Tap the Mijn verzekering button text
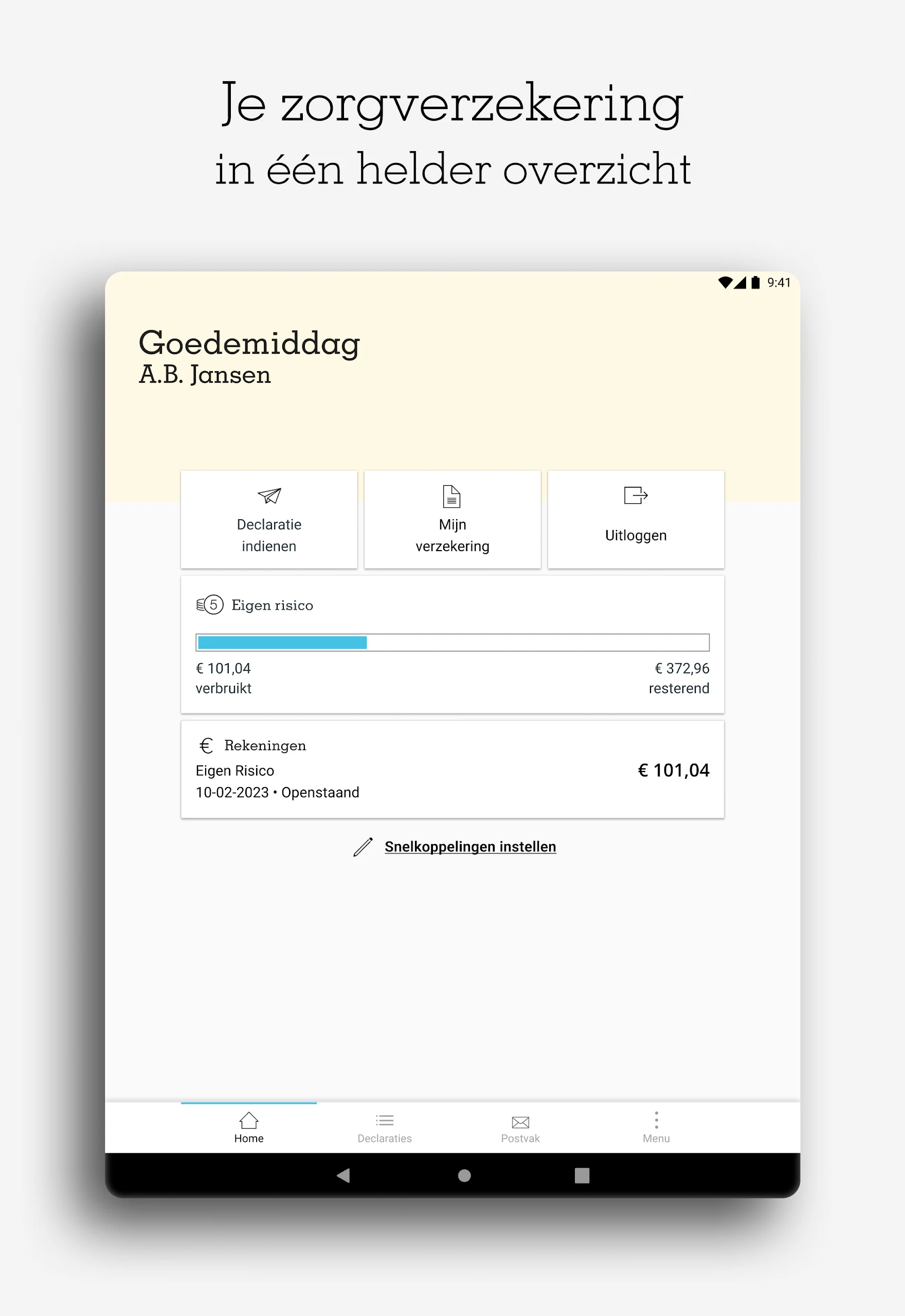The width and height of the screenshot is (905, 1316). point(452,535)
